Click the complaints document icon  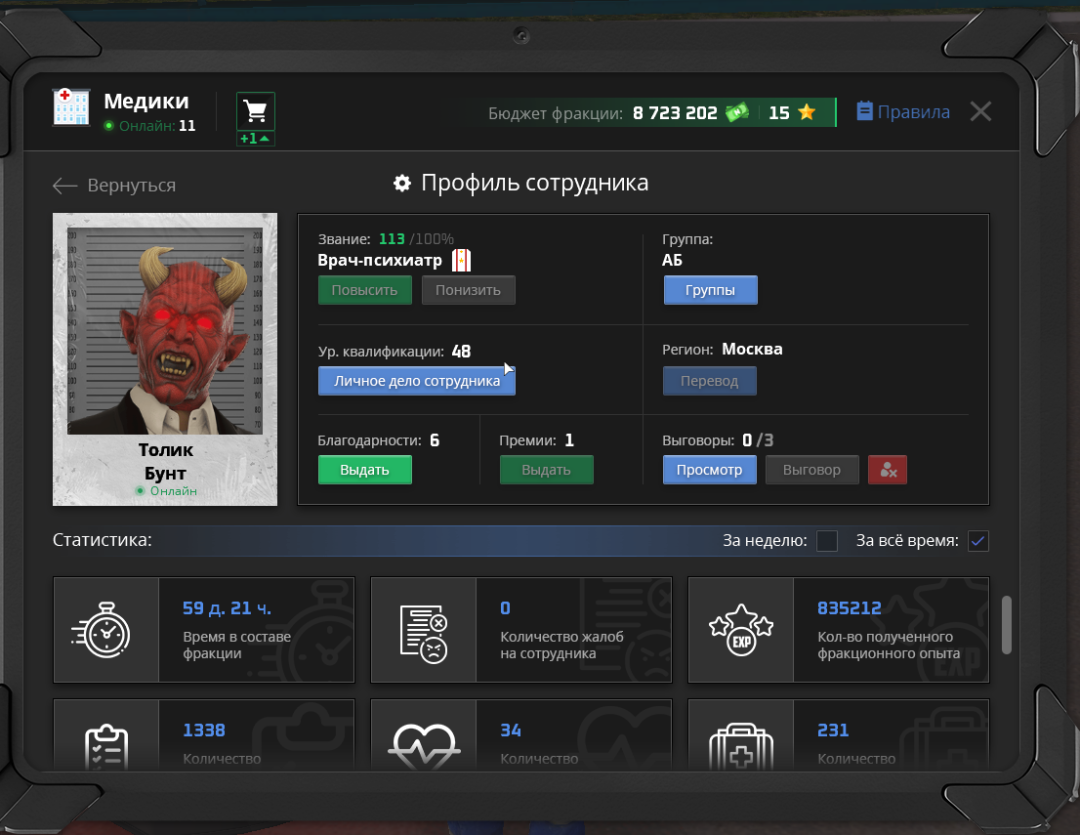[423, 630]
